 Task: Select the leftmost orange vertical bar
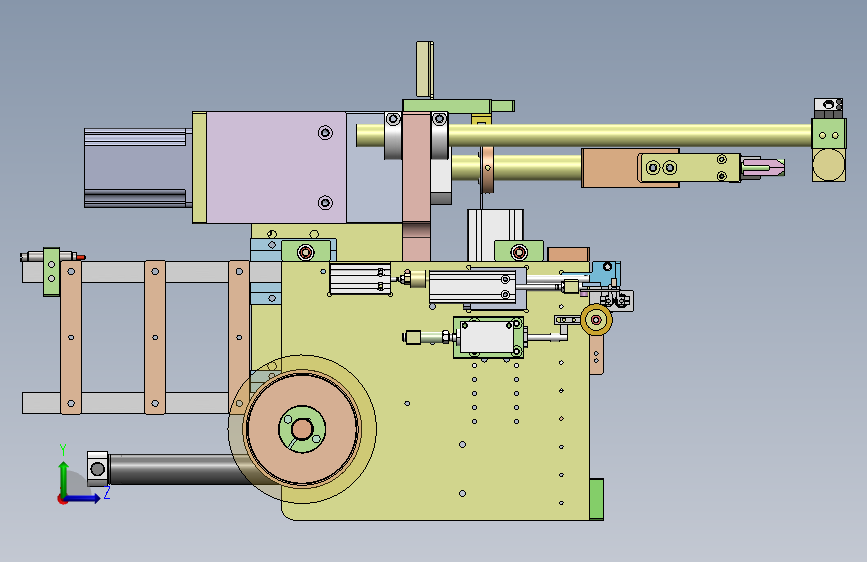point(71,337)
